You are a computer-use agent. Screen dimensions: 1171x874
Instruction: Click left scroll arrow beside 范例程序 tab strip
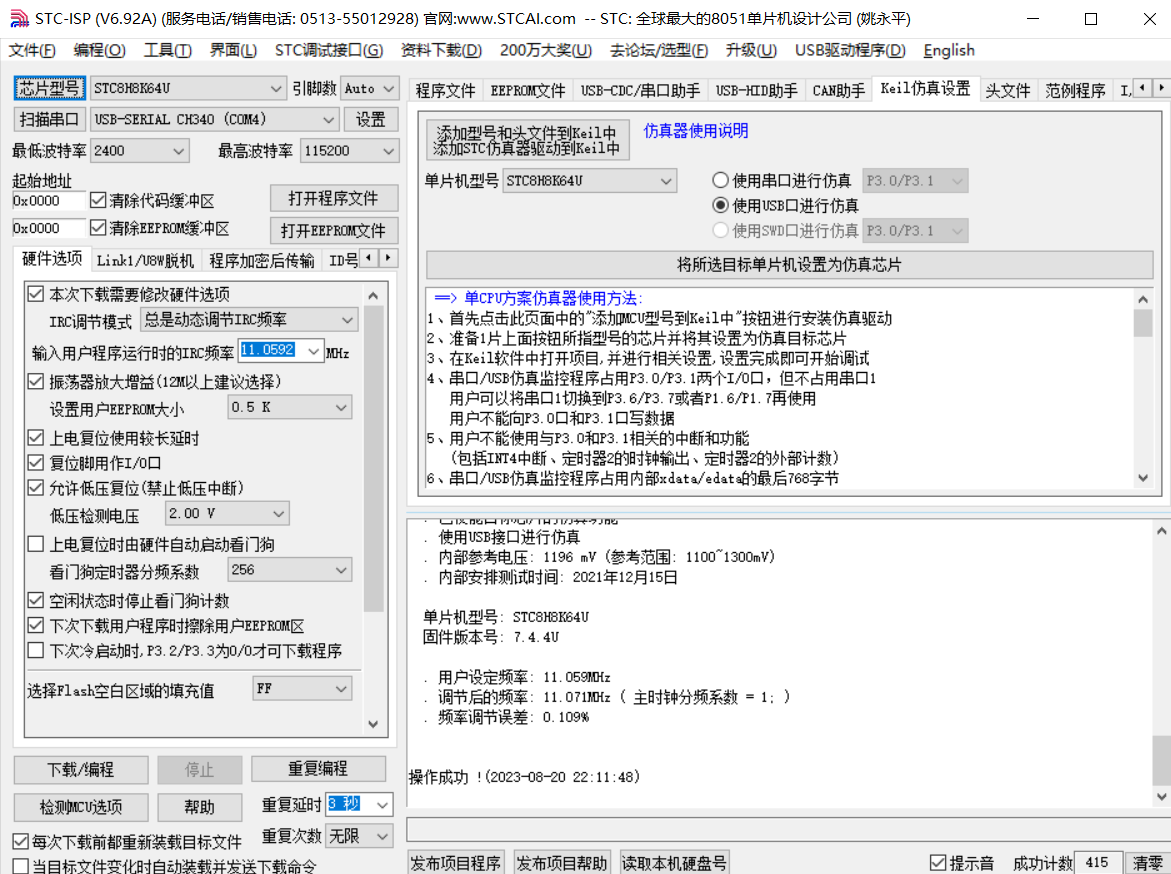click(x=1142, y=88)
